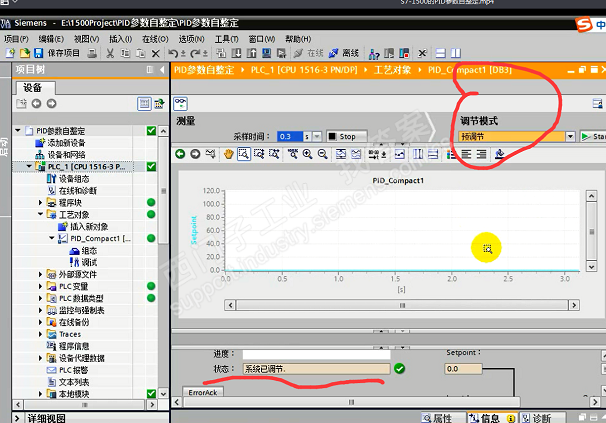This screenshot has height=423, width=606.
Task: Click the Start tuning button
Action: (x=593, y=136)
